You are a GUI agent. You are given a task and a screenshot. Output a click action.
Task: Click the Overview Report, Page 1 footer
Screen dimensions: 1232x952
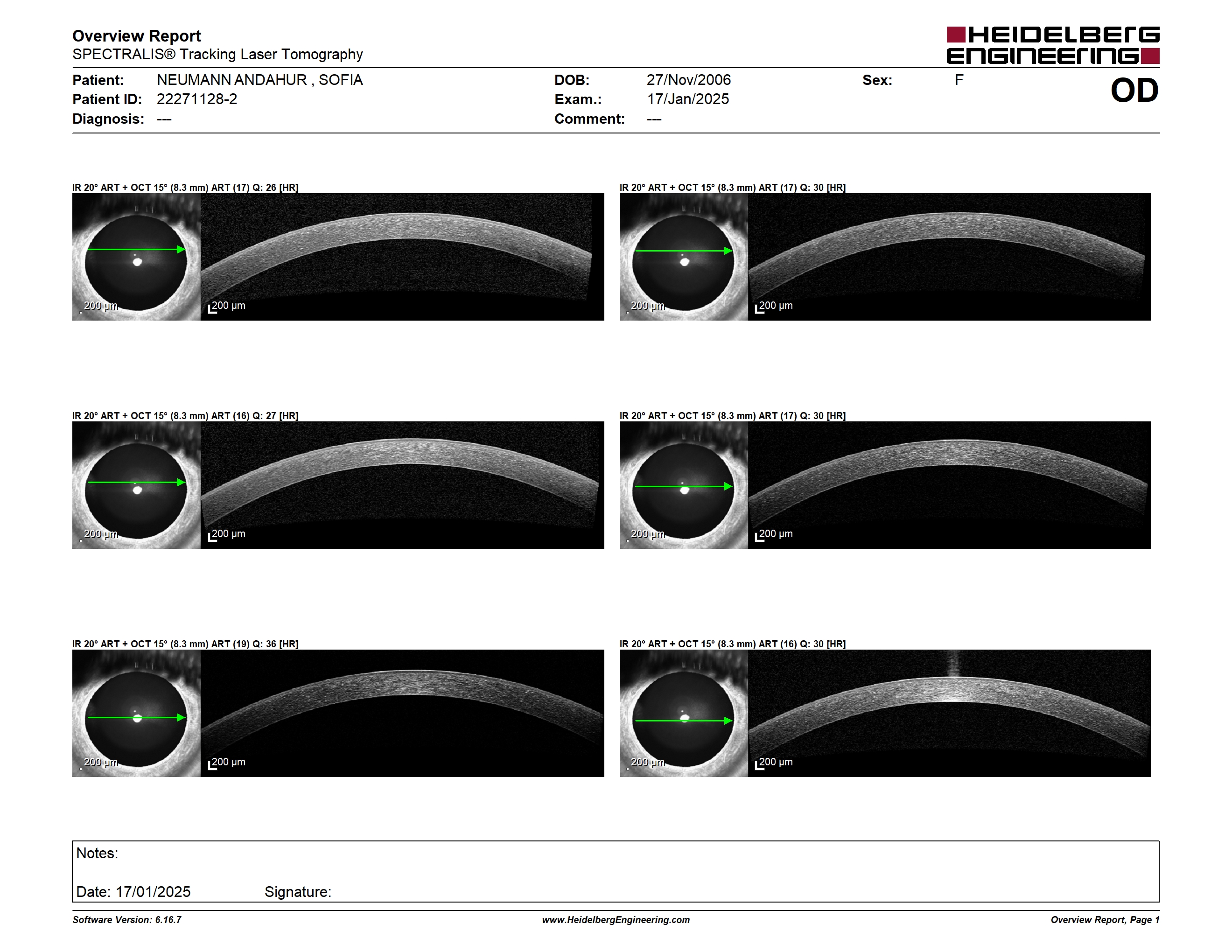pos(1105,920)
